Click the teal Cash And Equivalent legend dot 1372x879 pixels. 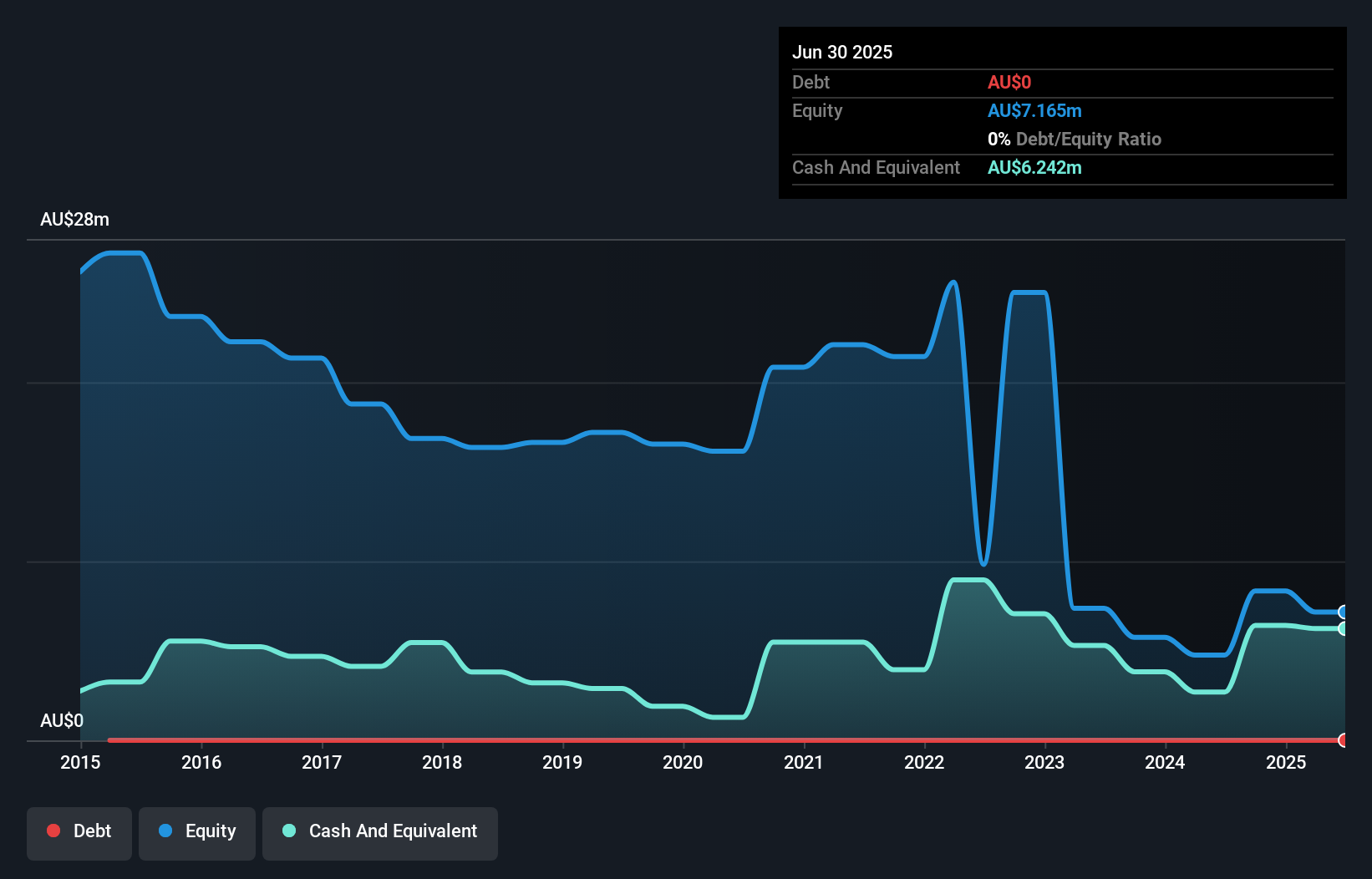click(288, 831)
